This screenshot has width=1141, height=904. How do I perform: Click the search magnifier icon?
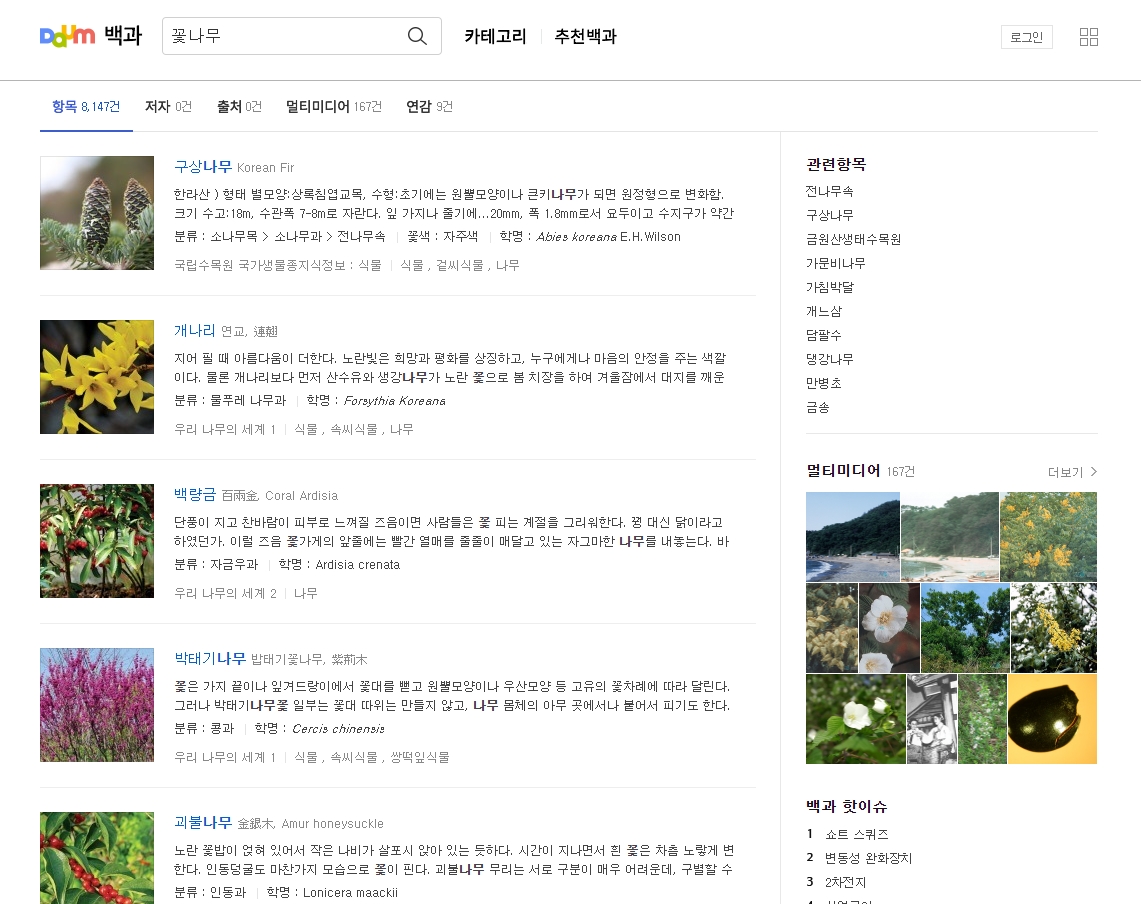417,36
